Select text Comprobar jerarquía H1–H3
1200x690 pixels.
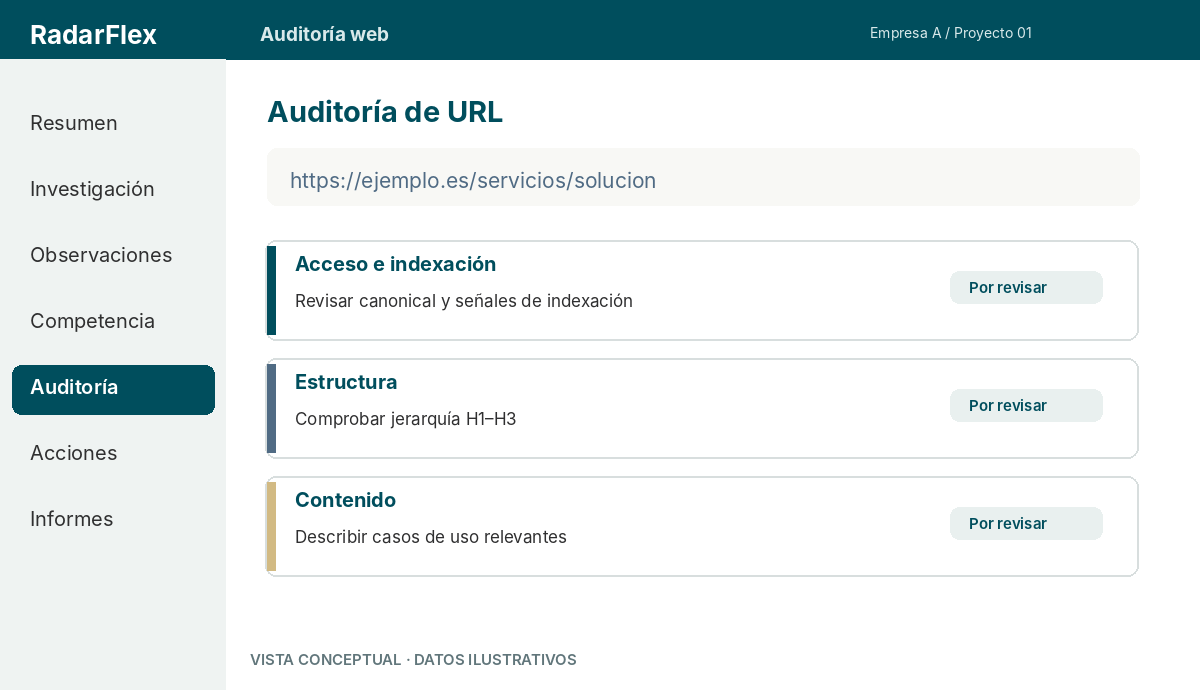coord(405,419)
